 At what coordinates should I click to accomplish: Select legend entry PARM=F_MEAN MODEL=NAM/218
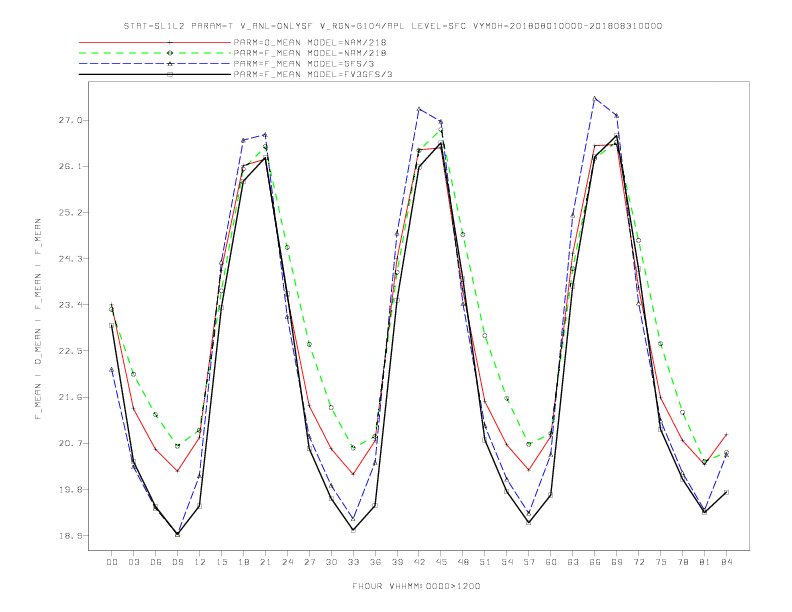click(310, 53)
